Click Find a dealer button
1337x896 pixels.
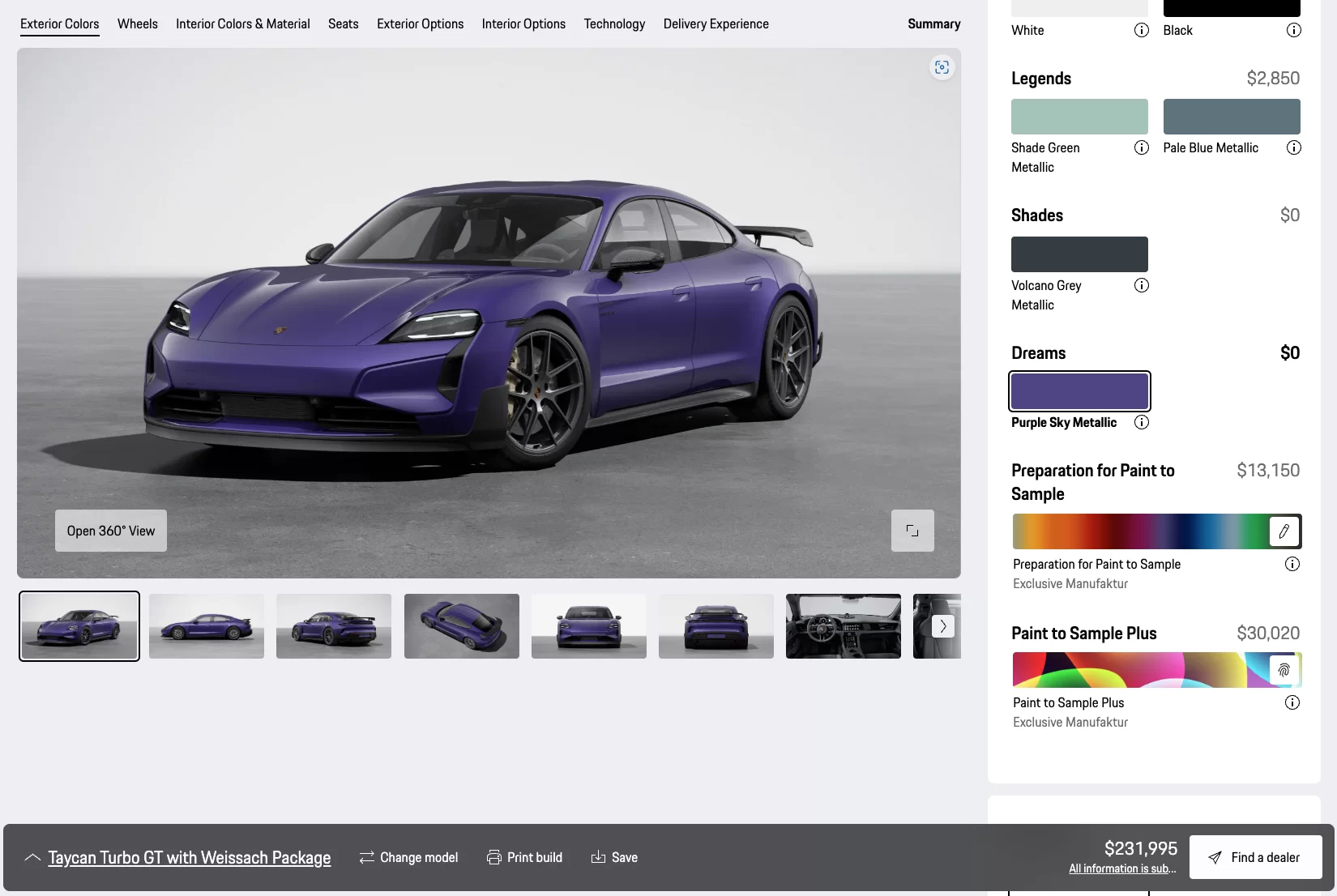(x=1255, y=857)
